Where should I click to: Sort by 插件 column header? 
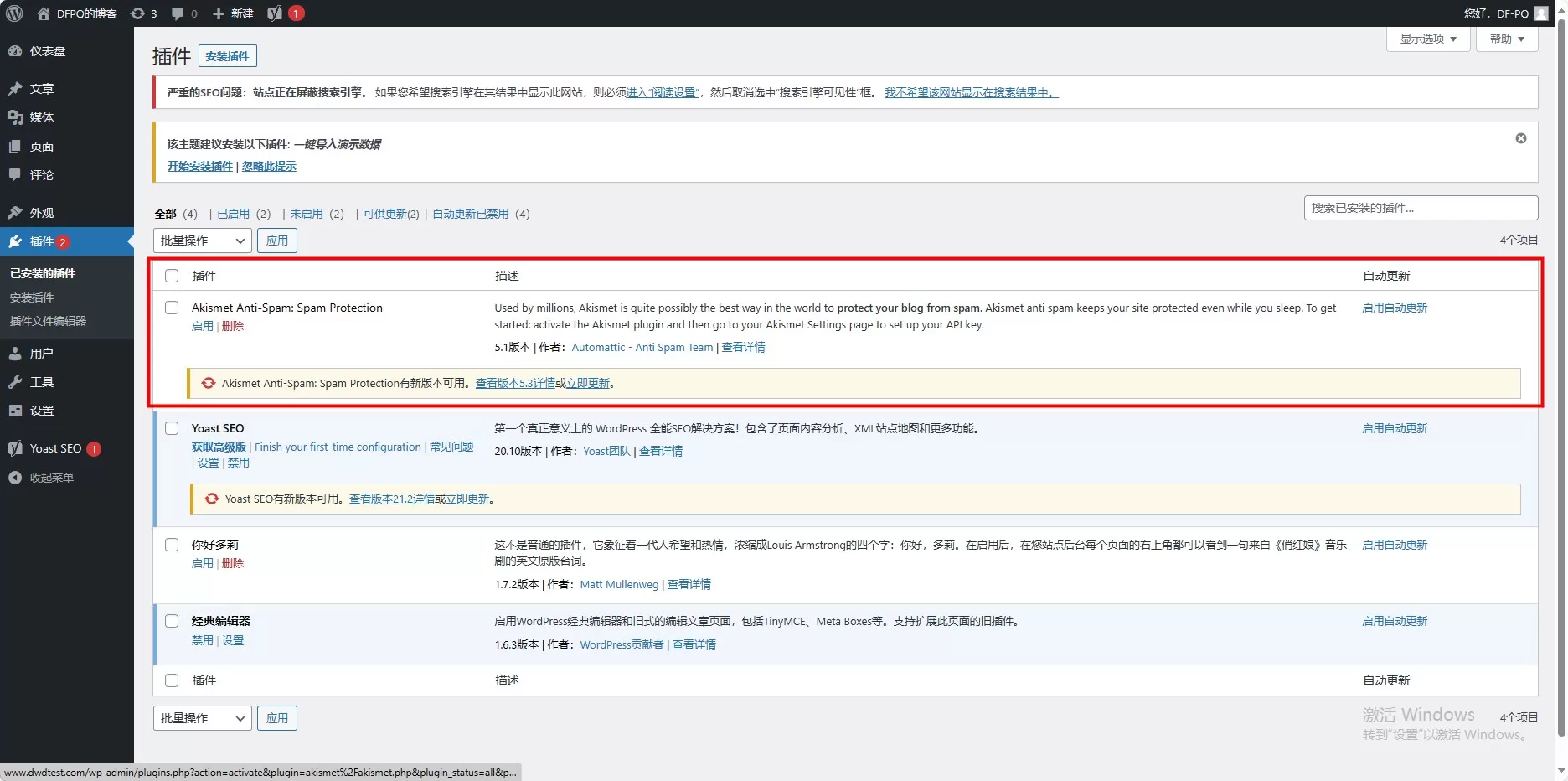[204, 276]
